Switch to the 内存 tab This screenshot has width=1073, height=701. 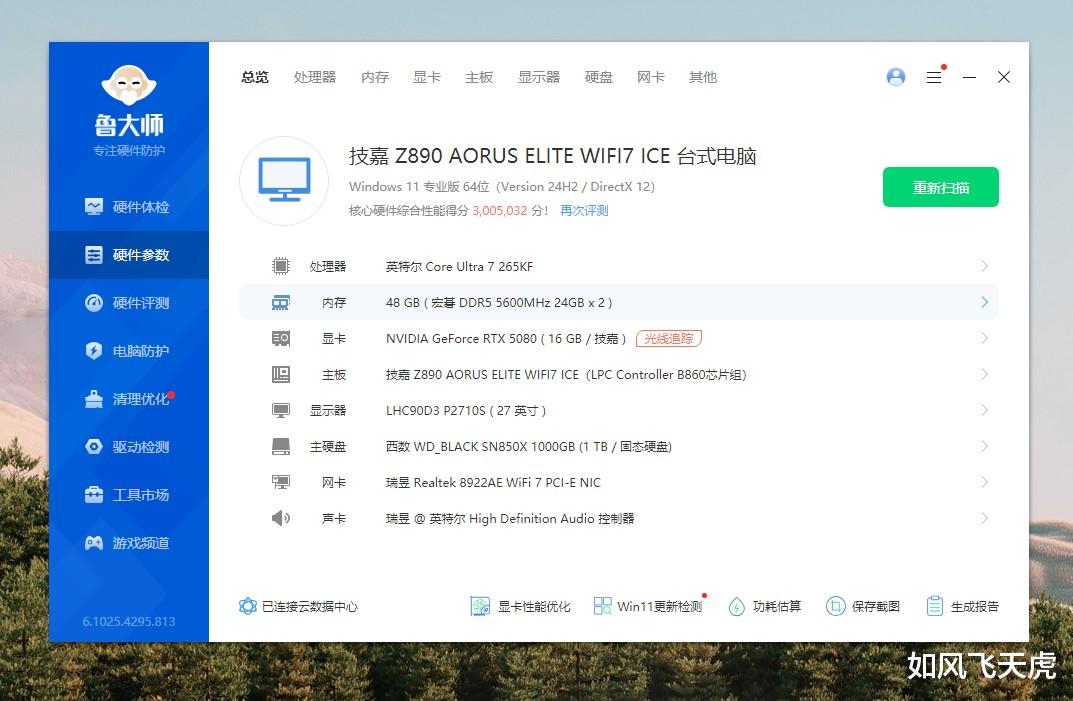point(375,77)
